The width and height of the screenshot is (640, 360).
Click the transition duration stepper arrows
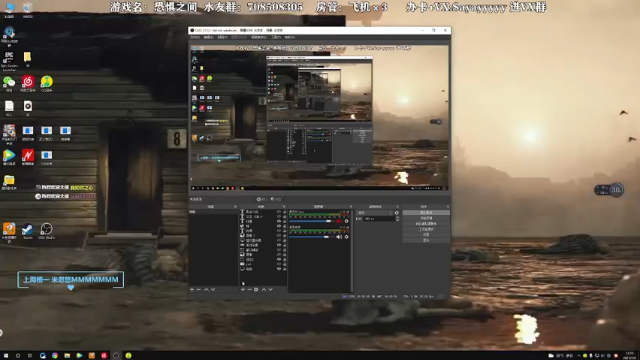tap(398, 219)
